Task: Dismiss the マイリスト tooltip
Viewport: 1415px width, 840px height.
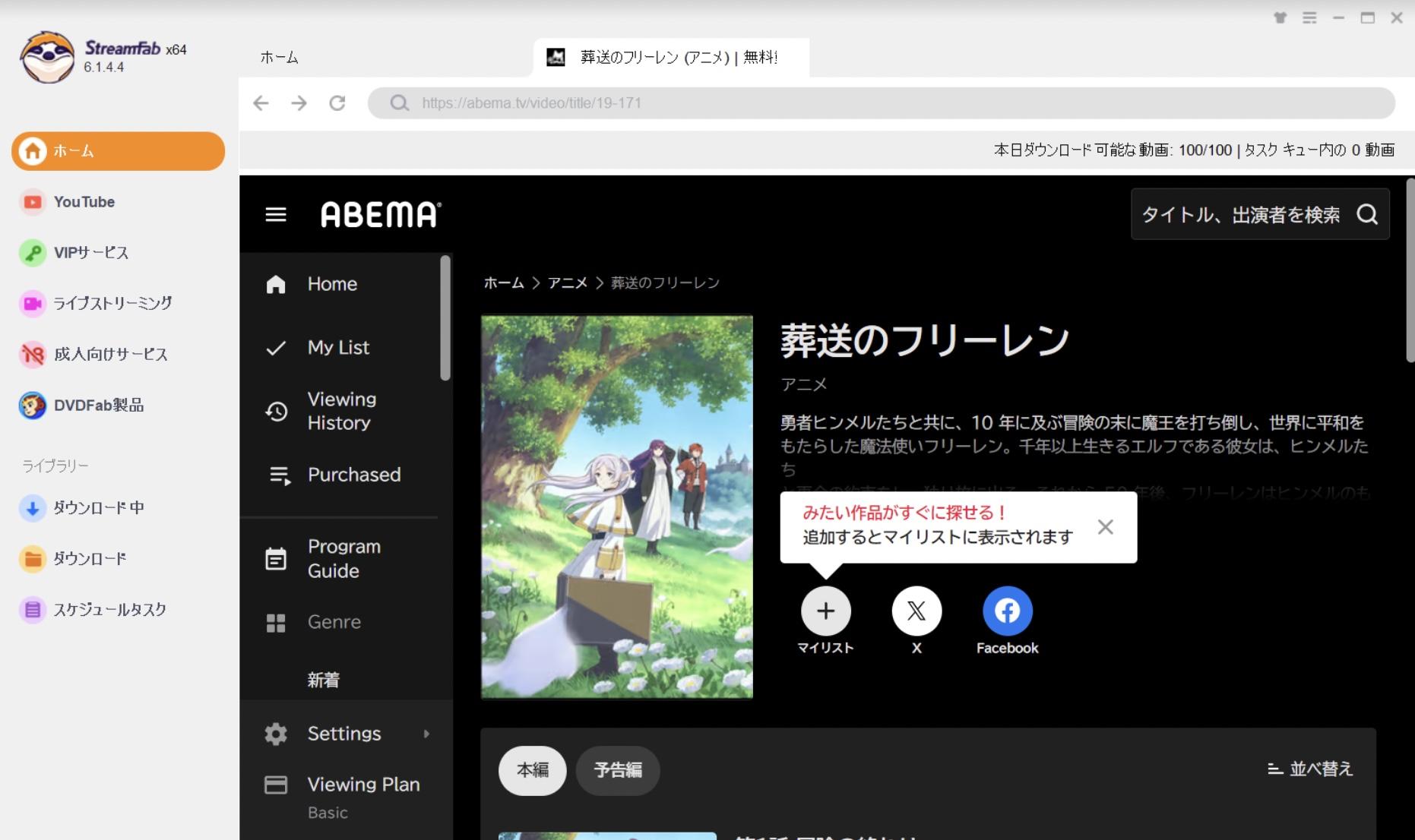Action: [1106, 527]
